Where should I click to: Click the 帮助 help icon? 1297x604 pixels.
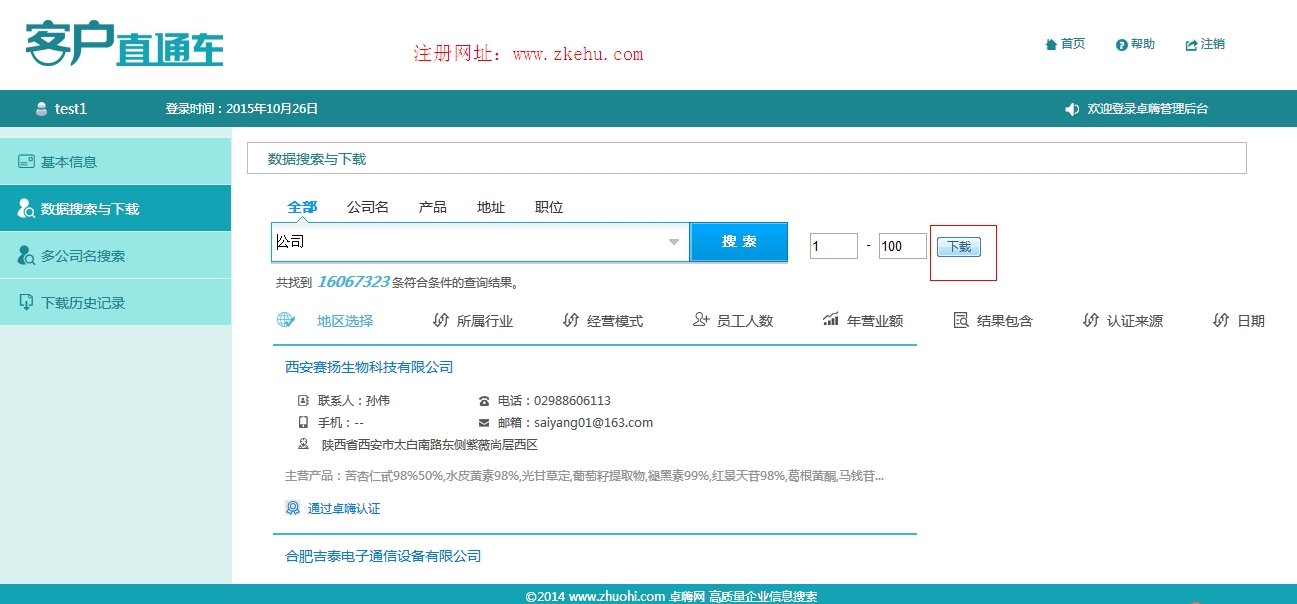pyautogui.click(x=1135, y=44)
